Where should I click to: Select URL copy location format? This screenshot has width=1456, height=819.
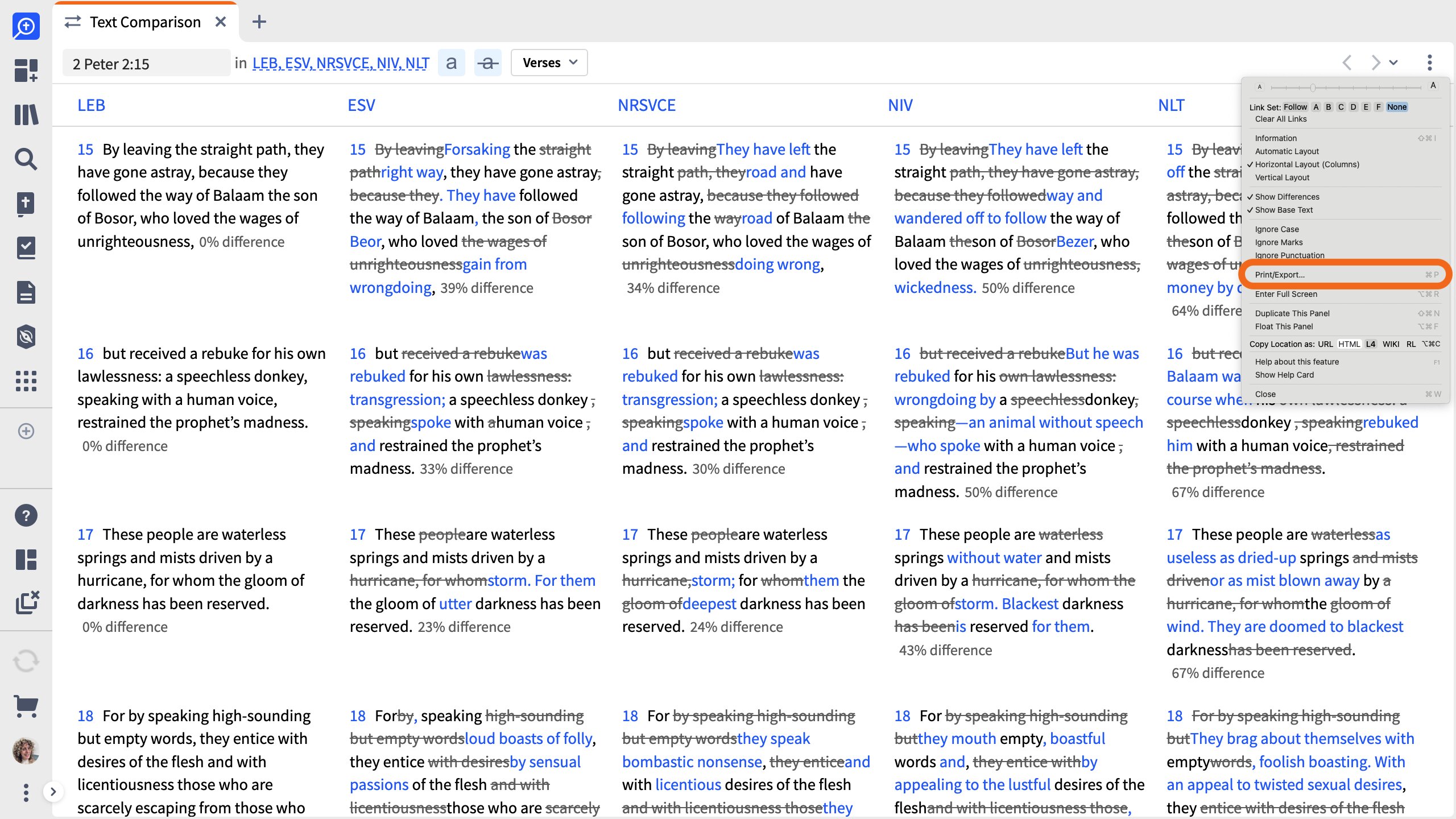coord(1325,344)
